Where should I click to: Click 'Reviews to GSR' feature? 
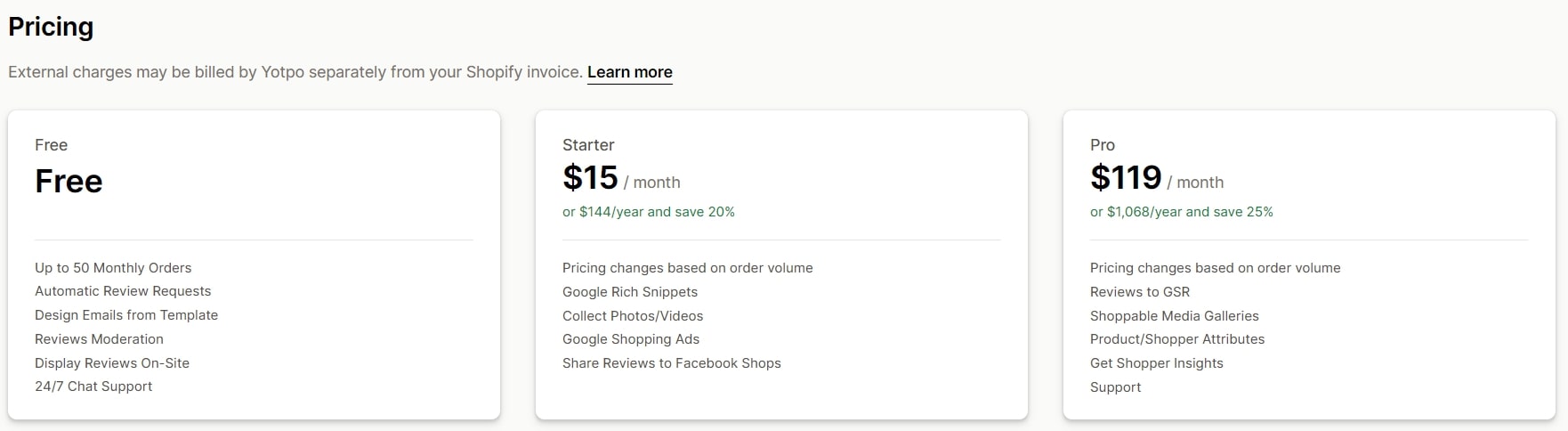point(1140,292)
